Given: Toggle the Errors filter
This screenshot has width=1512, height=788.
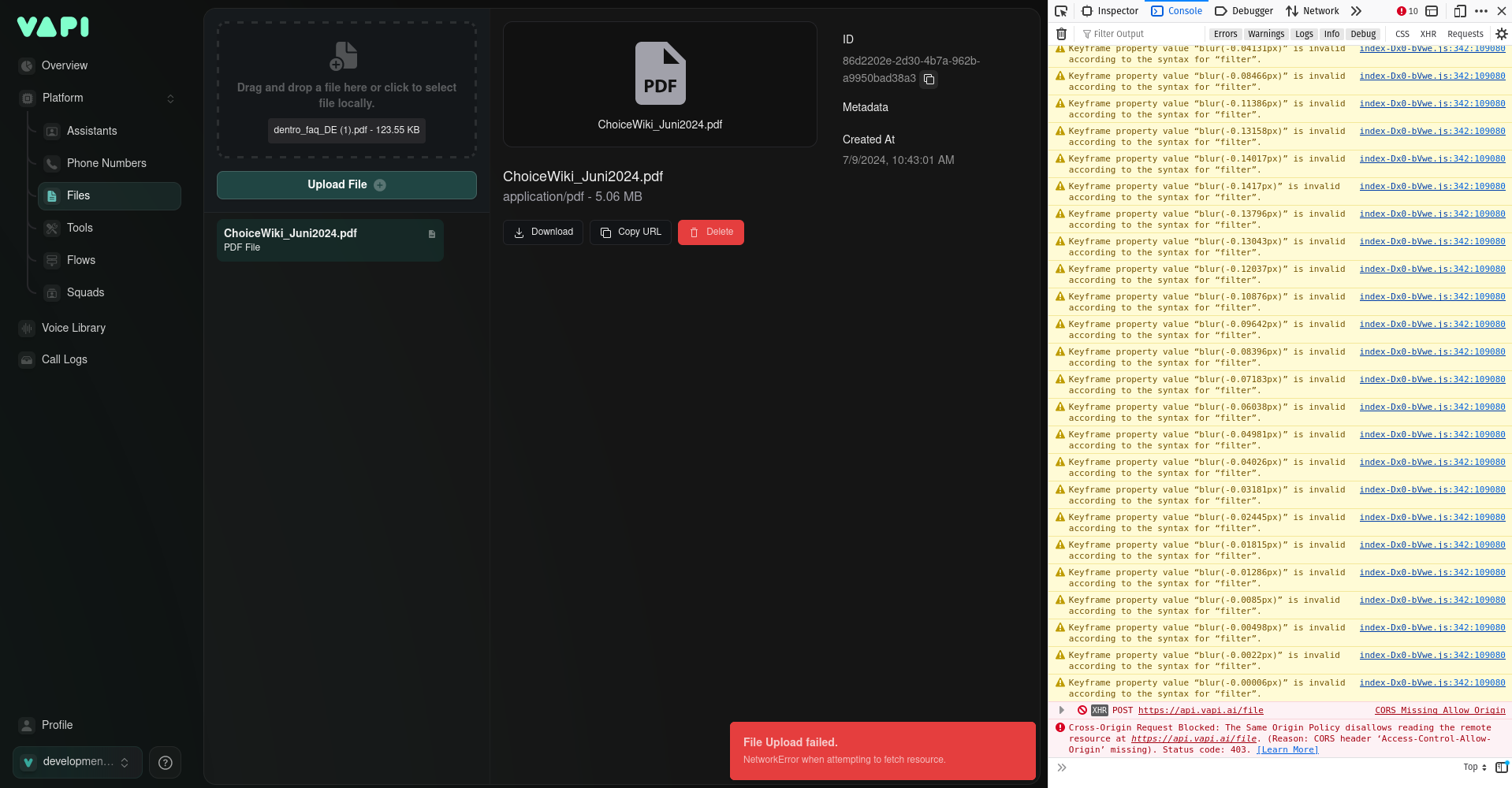Looking at the screenshot, I should click(x=1225, y=34).
